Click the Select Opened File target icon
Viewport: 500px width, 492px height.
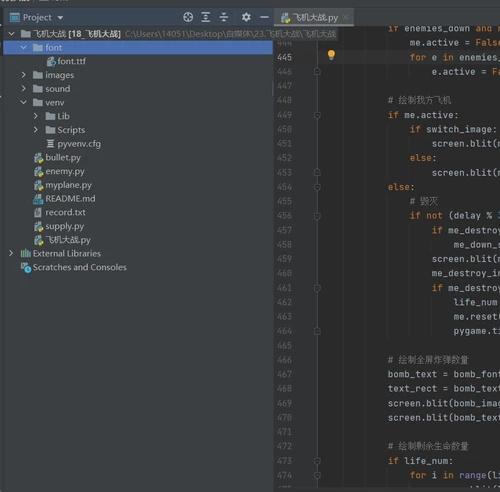[x=188, y=17]
